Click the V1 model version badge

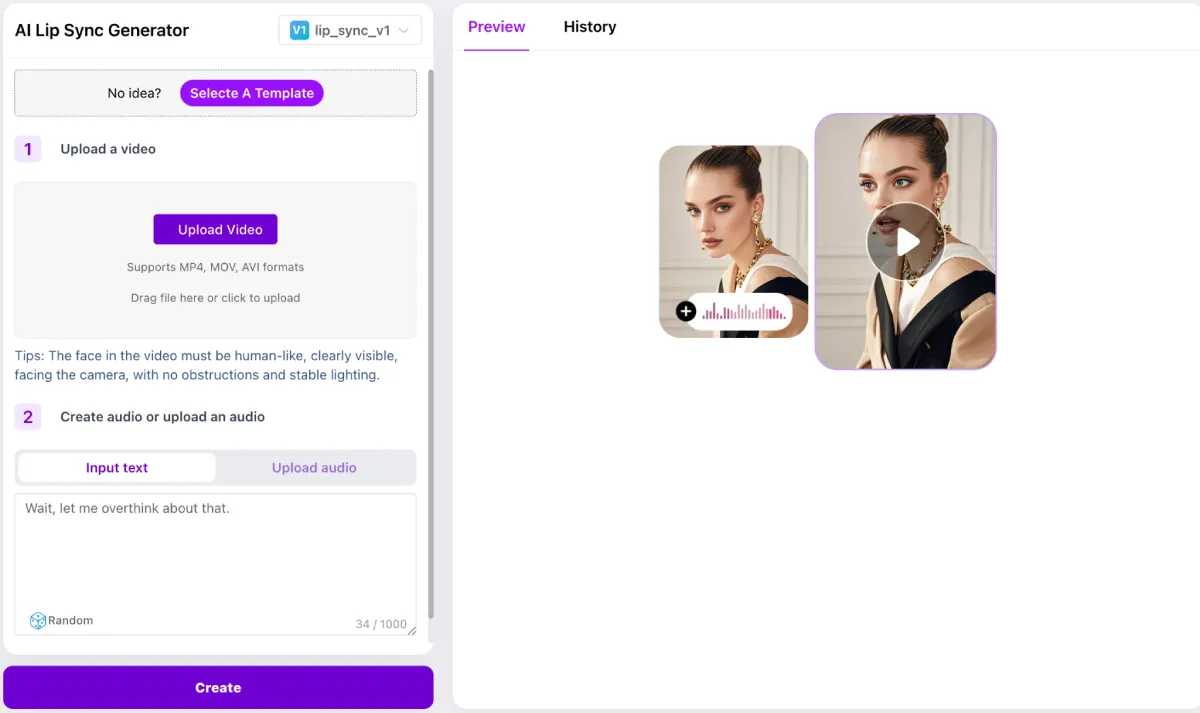(298, 30)
